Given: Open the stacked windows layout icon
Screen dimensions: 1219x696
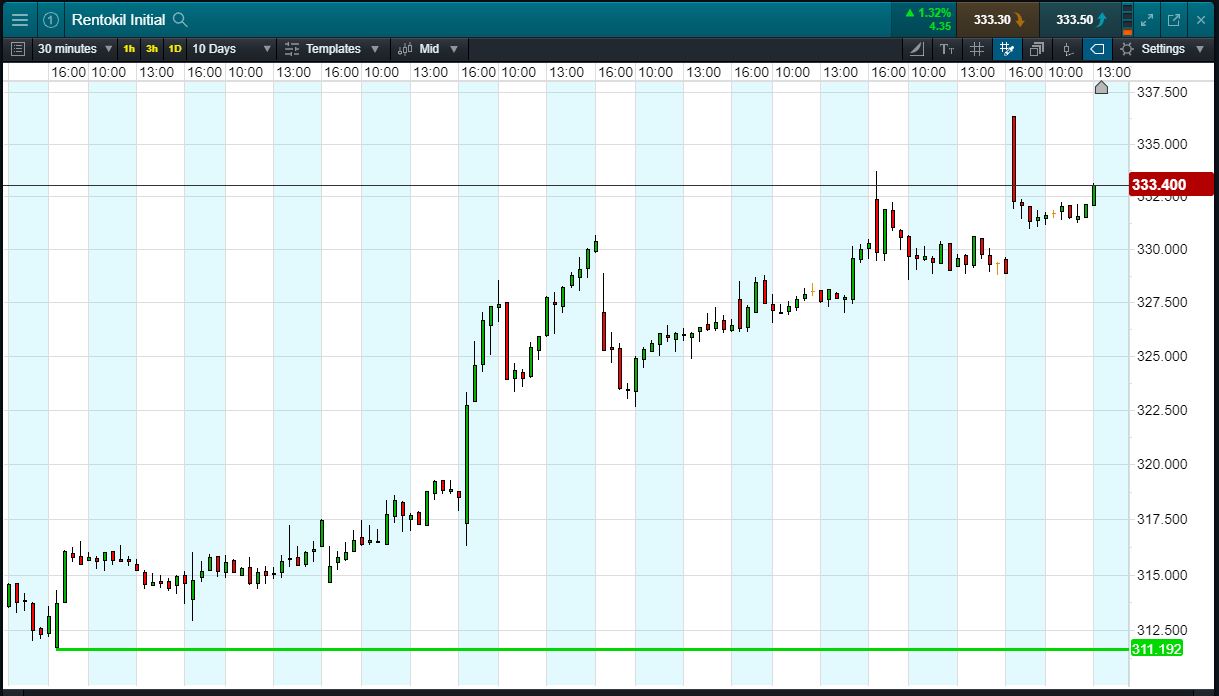Looking at the screenshot, I should [1037, 48].
